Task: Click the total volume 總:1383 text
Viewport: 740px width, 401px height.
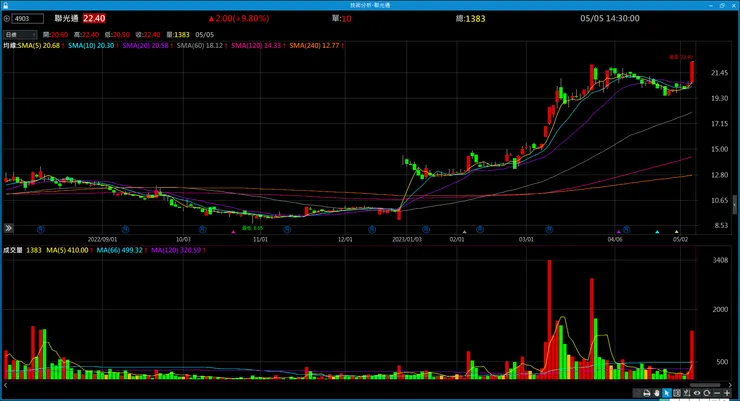Action: pos(471,19)
